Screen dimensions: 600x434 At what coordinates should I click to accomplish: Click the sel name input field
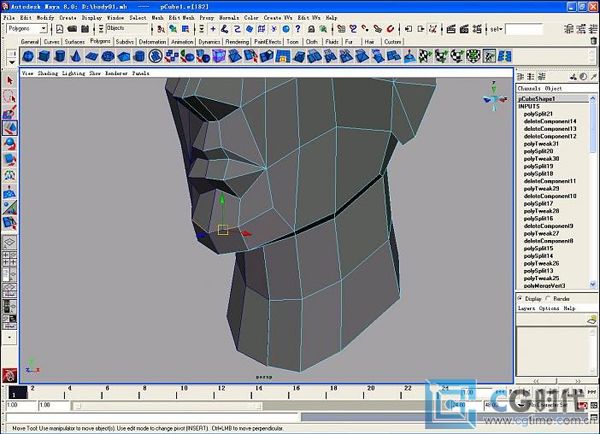pos(523,29)
